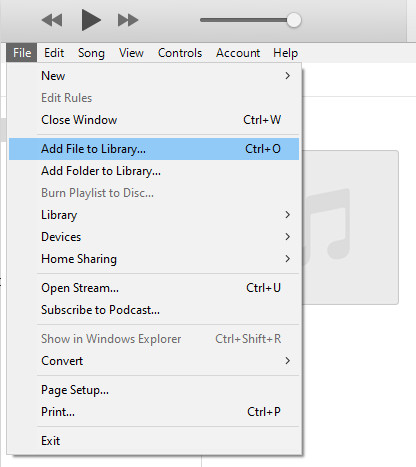The height and width of the screenshot is (467, 416).
Task: Select Subscribe to Podcast option
Action: point(154,310)
